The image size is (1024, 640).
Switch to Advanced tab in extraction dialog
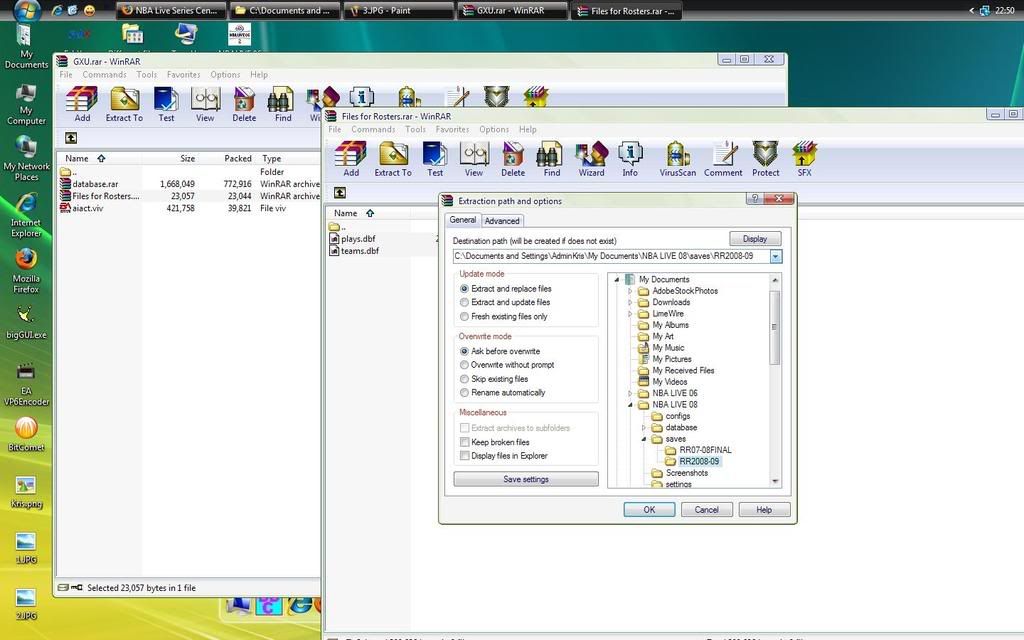(502, 221)
